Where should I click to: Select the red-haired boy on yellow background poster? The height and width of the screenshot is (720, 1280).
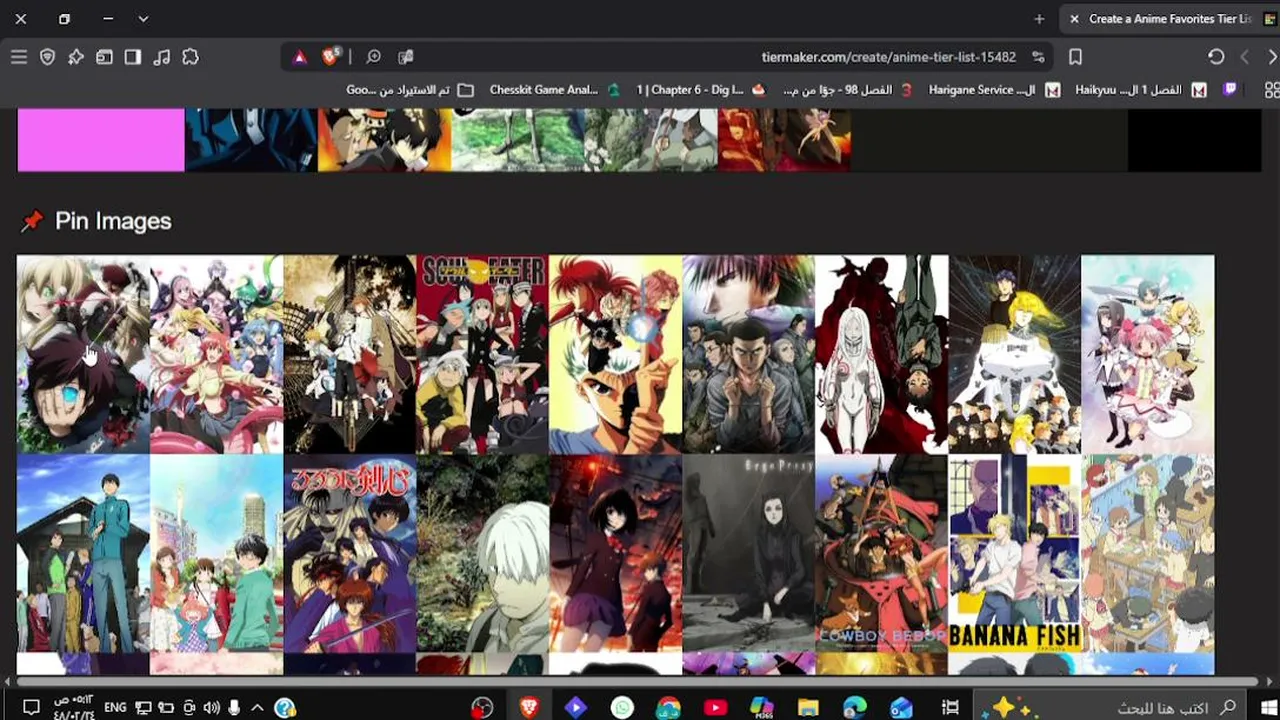pos(615,354)
